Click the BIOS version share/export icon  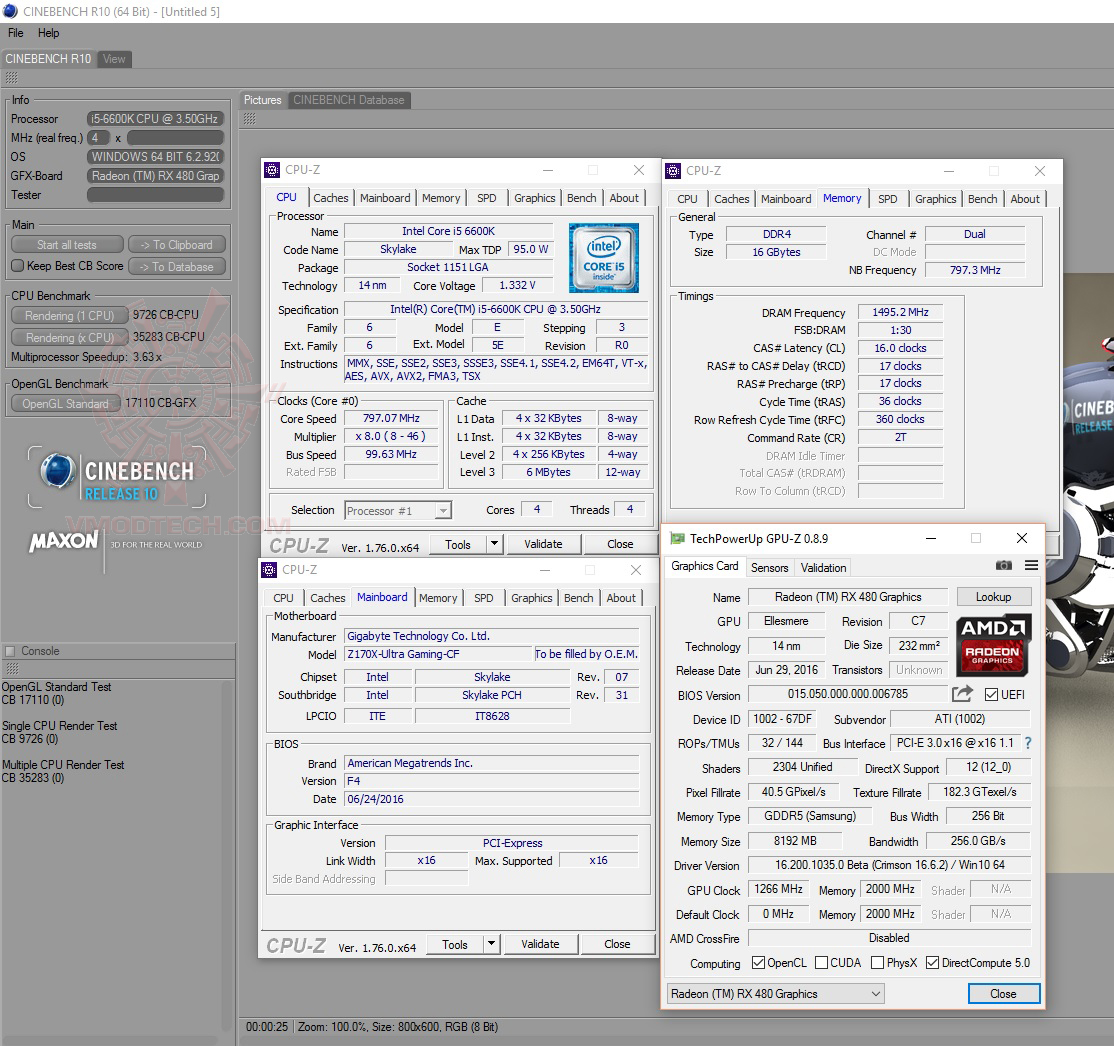point(962,694)
